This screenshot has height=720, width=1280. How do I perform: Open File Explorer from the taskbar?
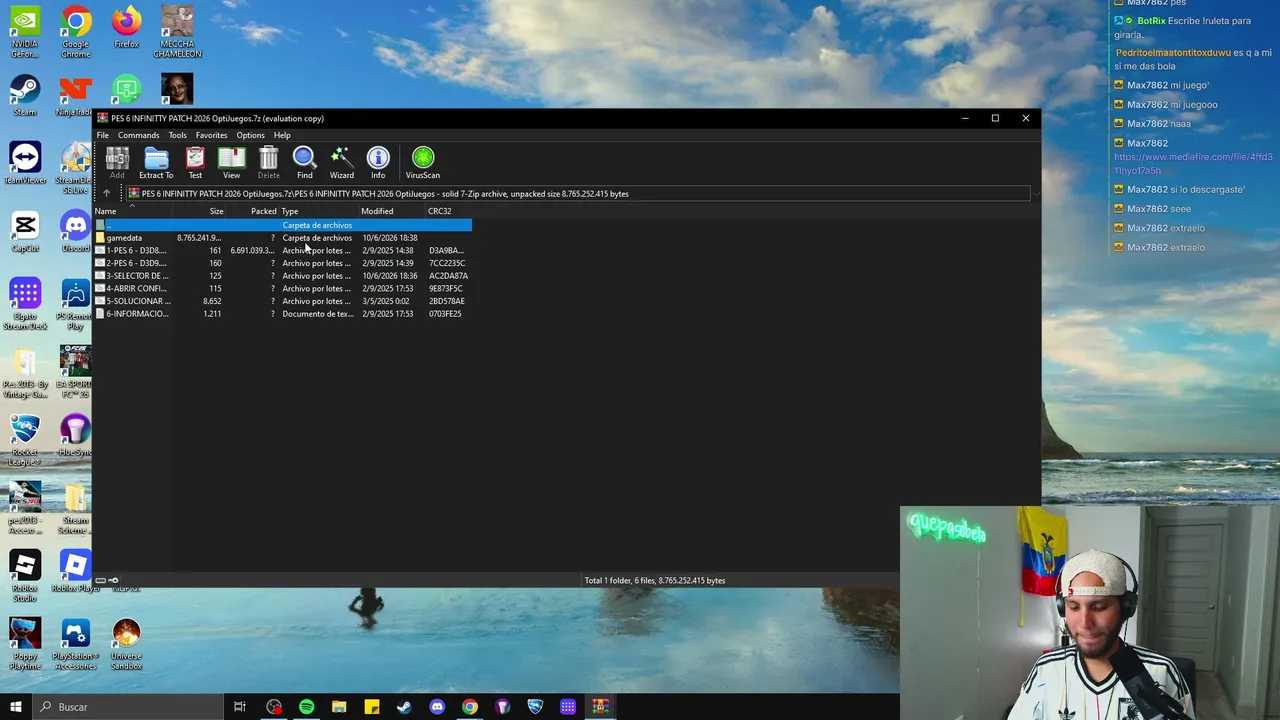tap(339, 707)
